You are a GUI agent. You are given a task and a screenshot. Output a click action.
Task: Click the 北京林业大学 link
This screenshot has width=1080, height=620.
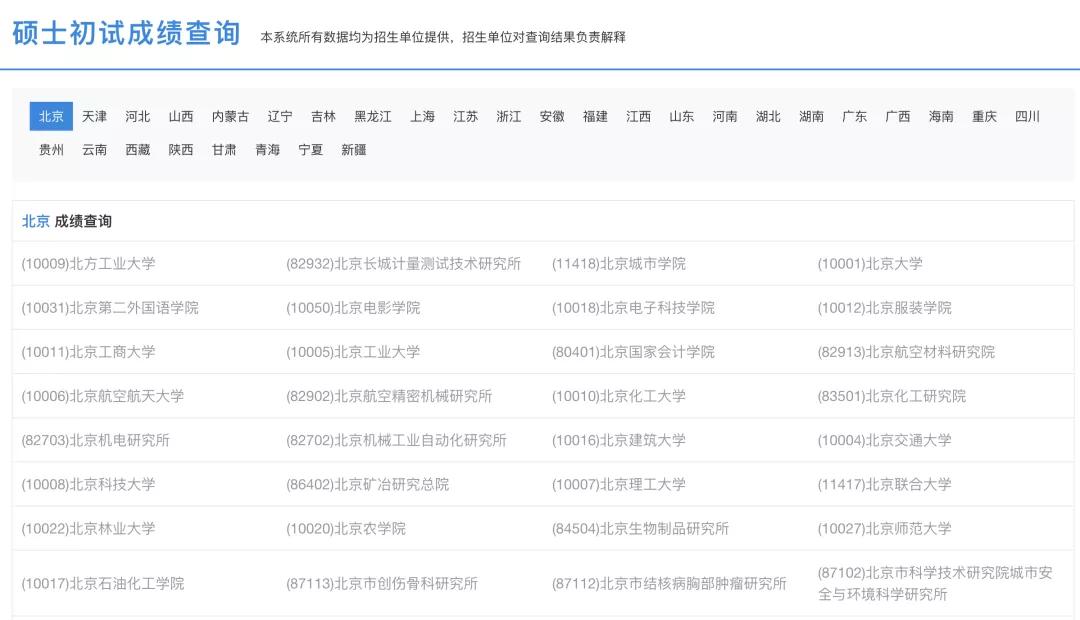(x=89, y=528)
